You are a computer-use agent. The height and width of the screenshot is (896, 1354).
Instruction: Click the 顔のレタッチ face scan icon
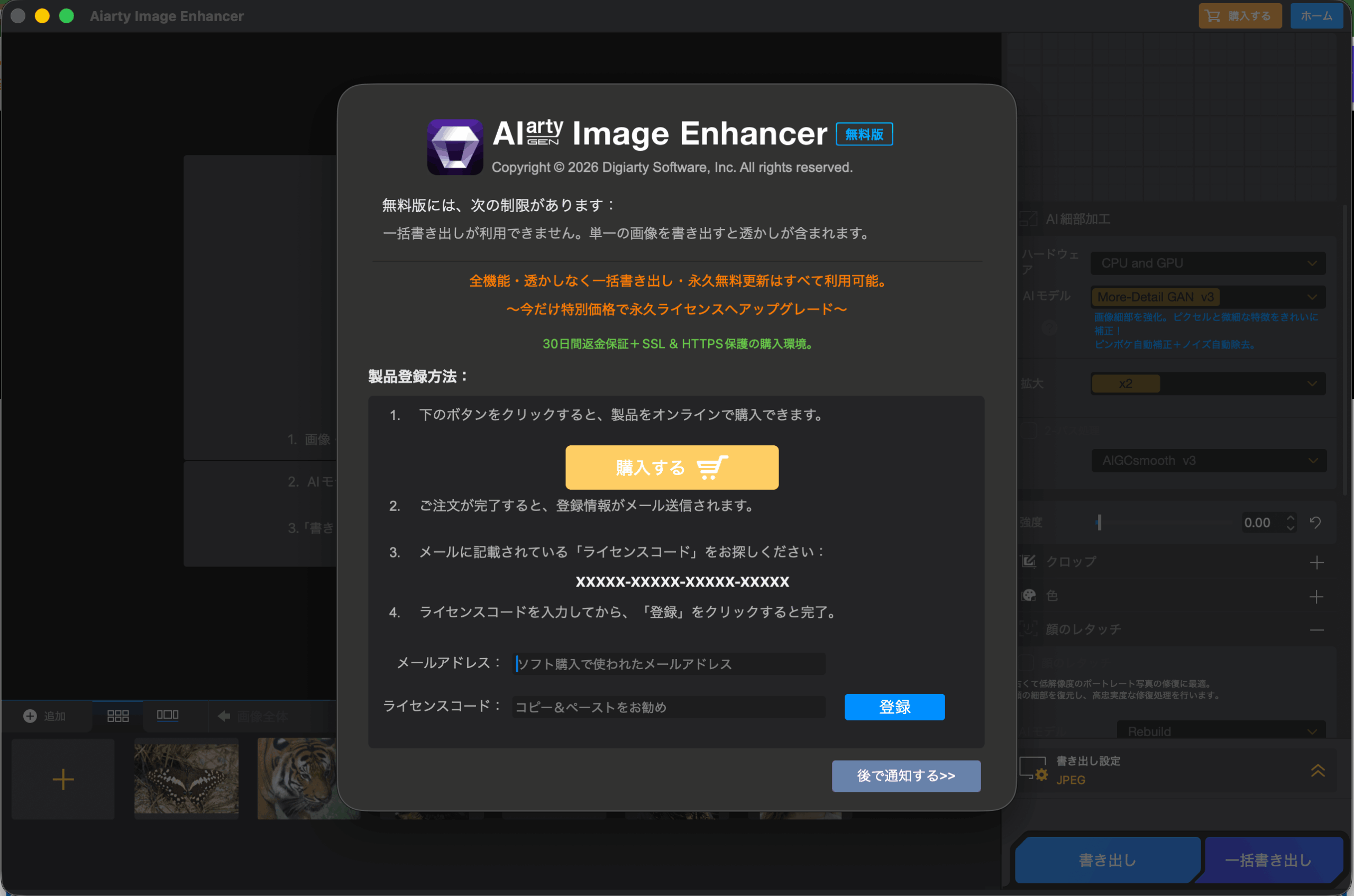pyautogui.click(x=1028, y=629)
